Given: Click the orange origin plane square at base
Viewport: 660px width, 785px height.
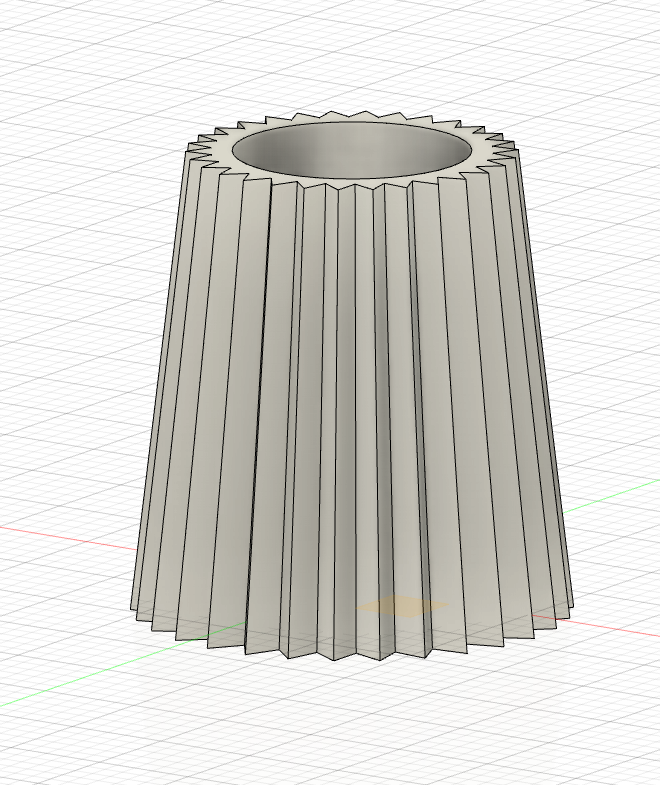Looking at the screenshot, I should pyautogui.click(x=402, y=606).
